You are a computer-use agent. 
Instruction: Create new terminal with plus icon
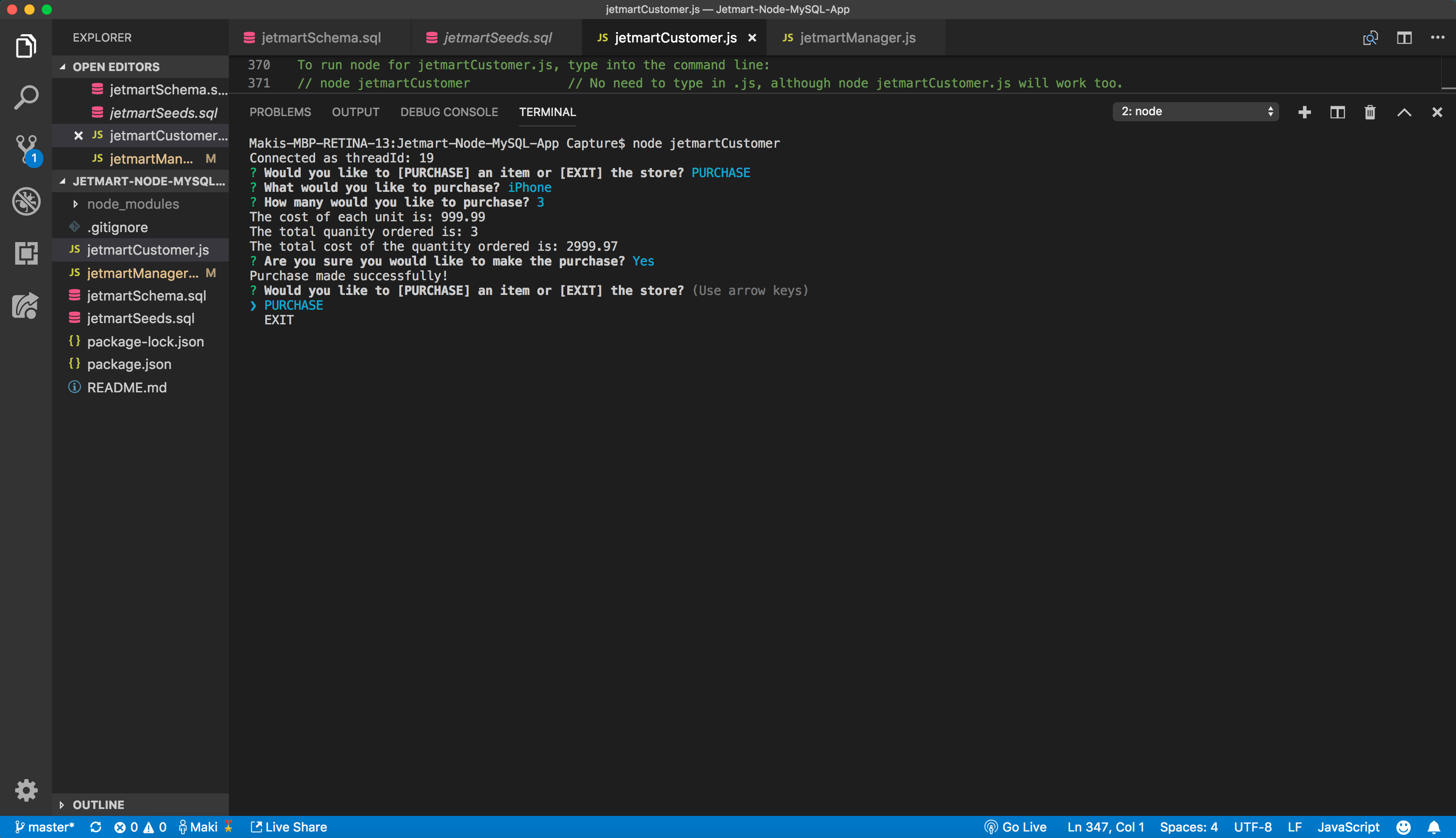pos(1305,112)
